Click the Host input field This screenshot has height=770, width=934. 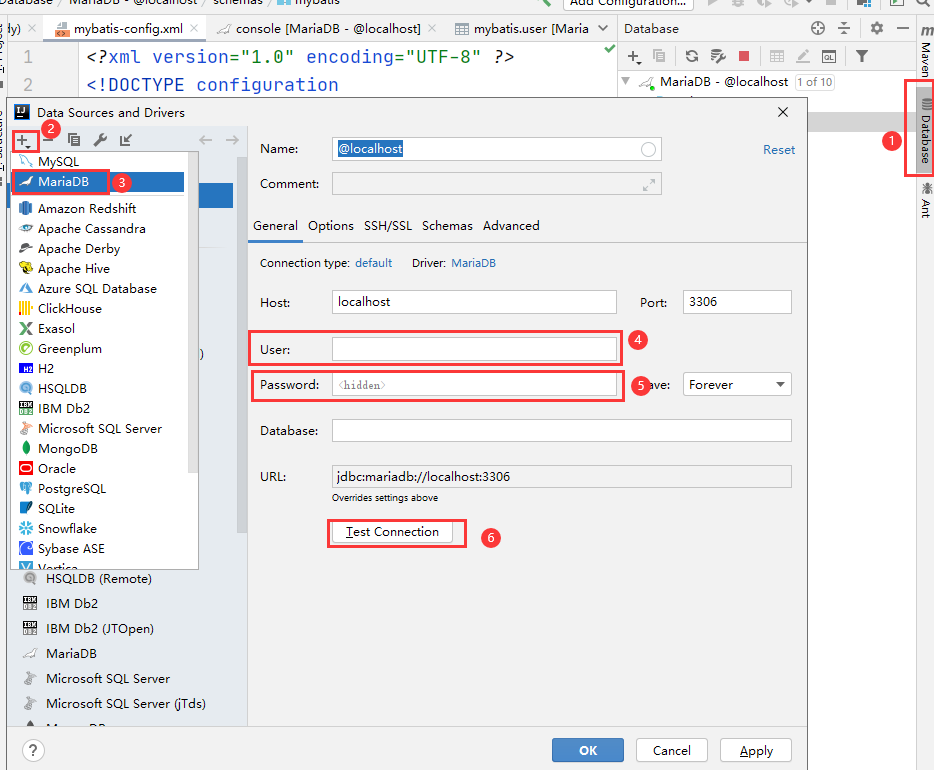(474, 302)
